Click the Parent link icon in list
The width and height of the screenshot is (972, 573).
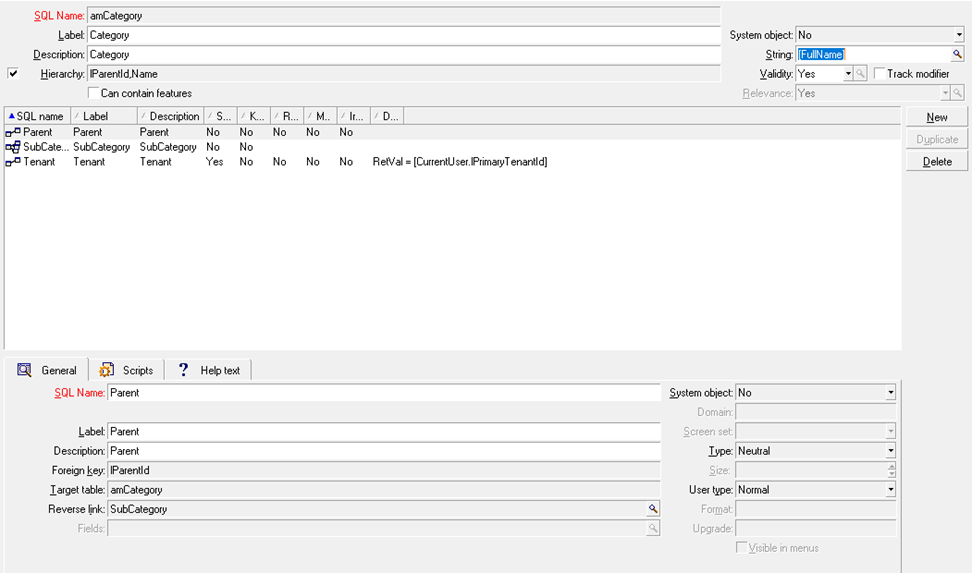[13, 132]
